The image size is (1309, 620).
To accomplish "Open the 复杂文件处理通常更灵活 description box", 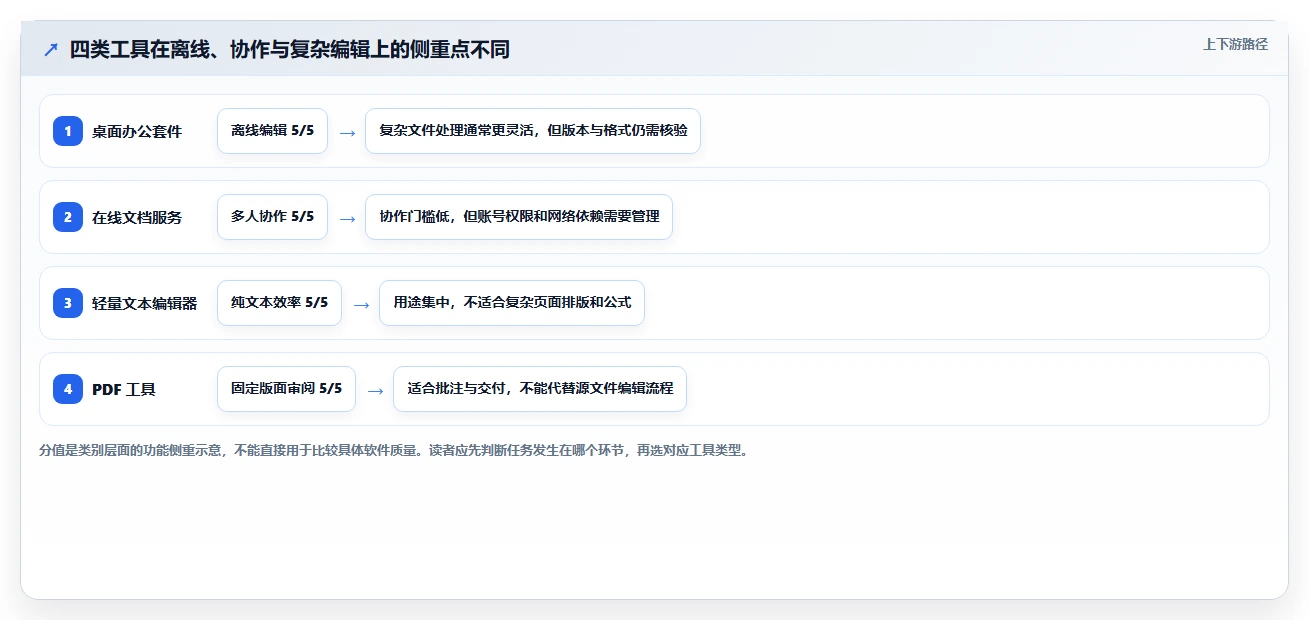I will point(533,131).
